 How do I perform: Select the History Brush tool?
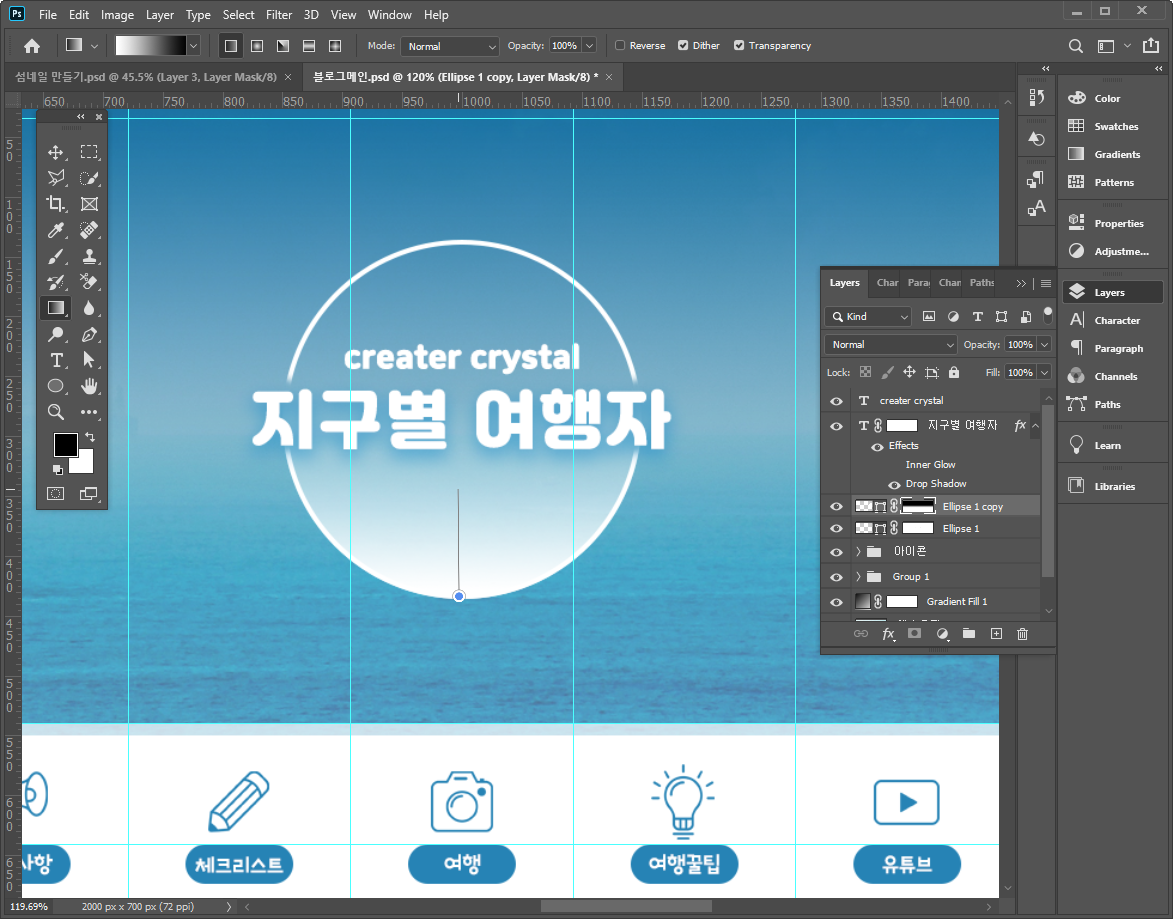tap(56, 282)
